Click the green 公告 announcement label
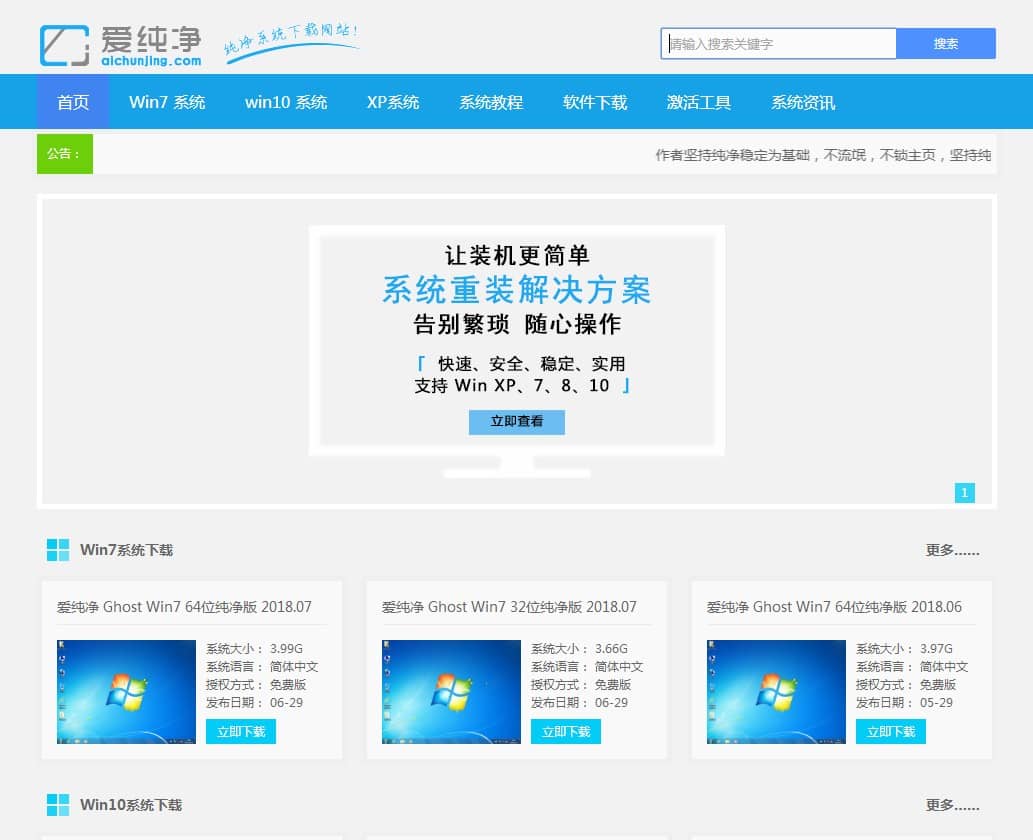The width and height of the screenshot is (1033, 840). pyautogui.click(x=64, y=154)
